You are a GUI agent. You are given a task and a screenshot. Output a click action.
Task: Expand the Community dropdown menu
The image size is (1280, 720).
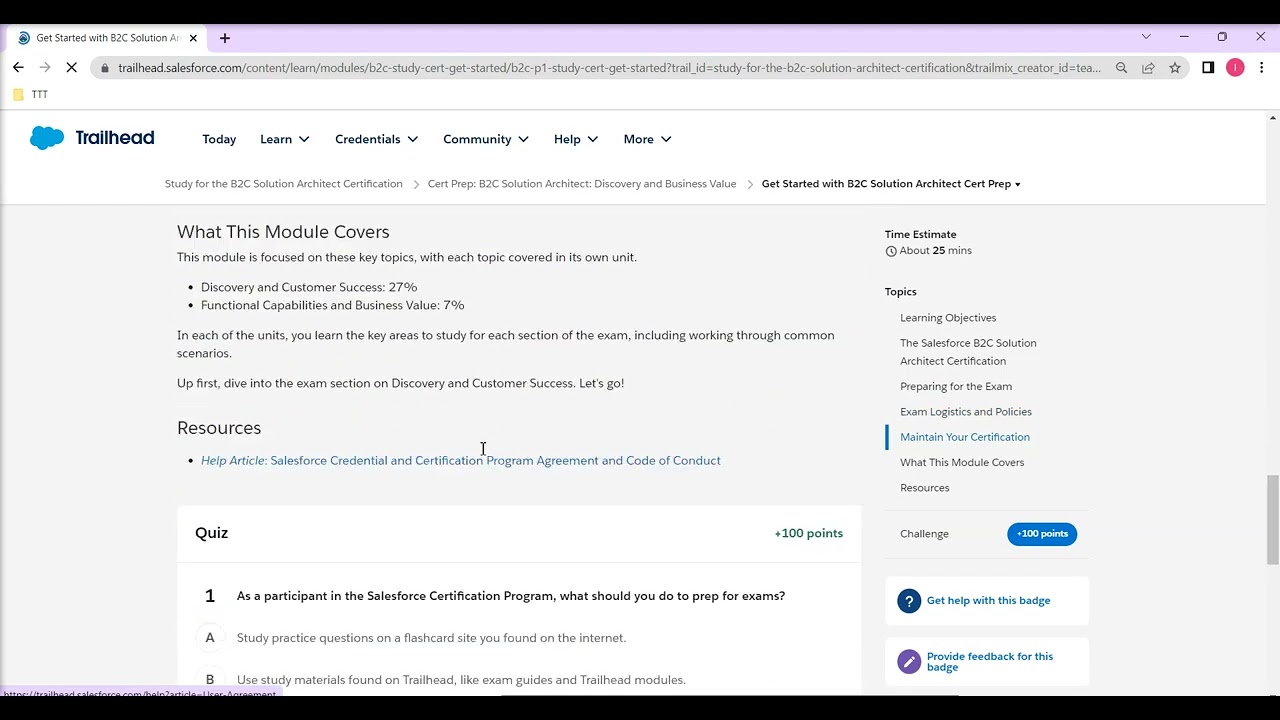[486, 139]
